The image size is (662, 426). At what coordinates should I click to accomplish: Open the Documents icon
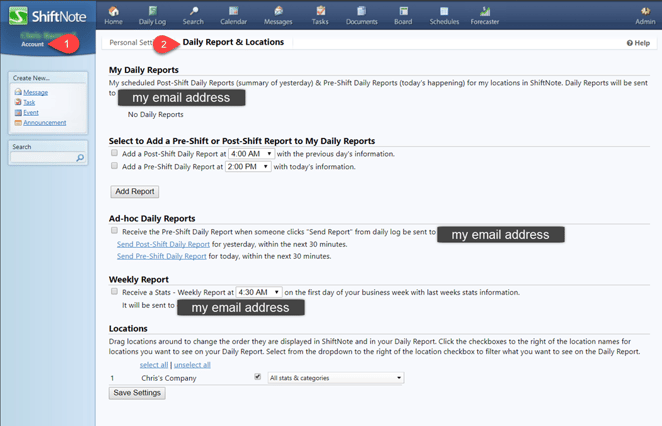(x=361, y=14)
